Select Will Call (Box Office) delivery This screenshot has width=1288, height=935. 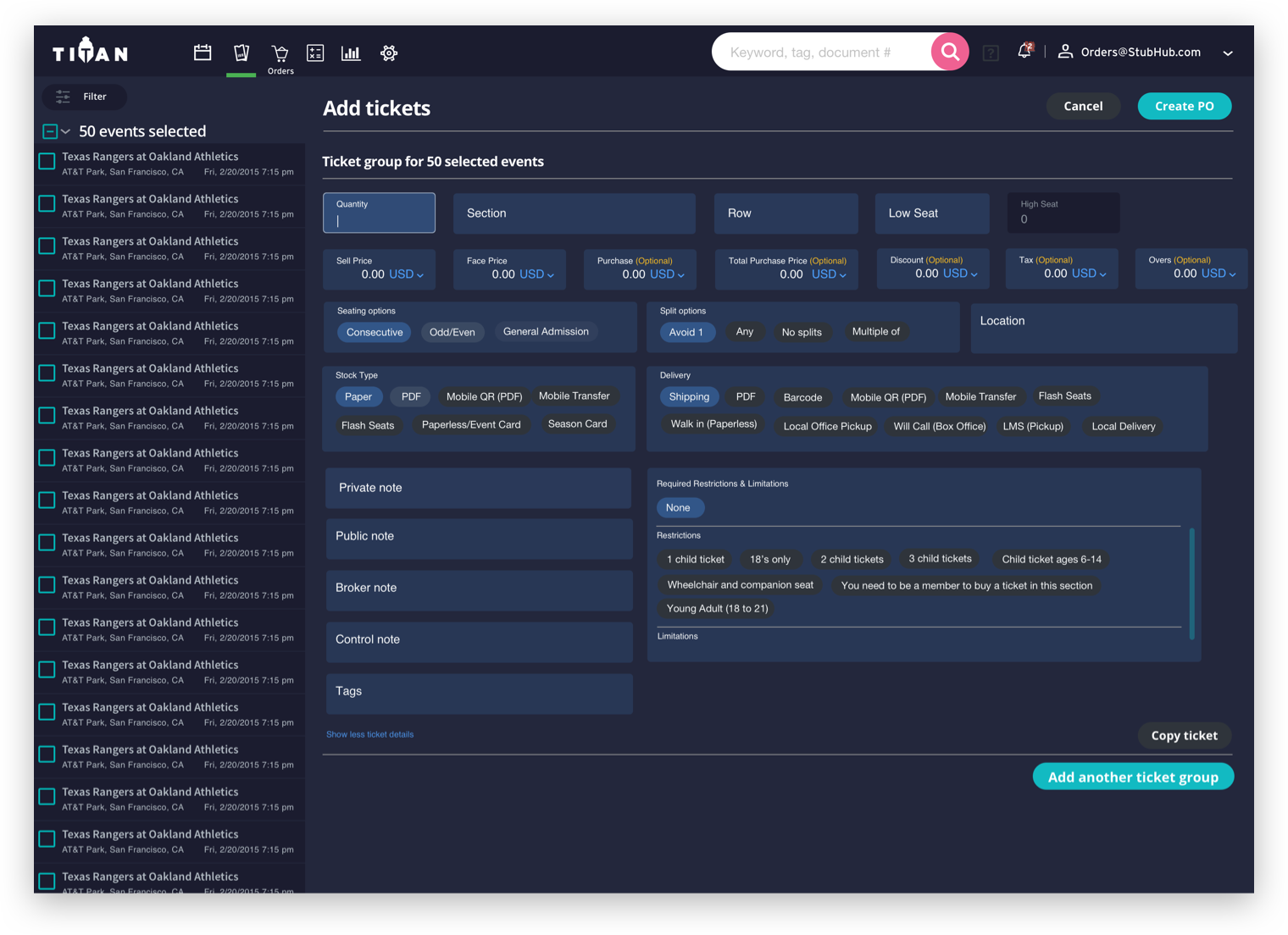point(939,426)
